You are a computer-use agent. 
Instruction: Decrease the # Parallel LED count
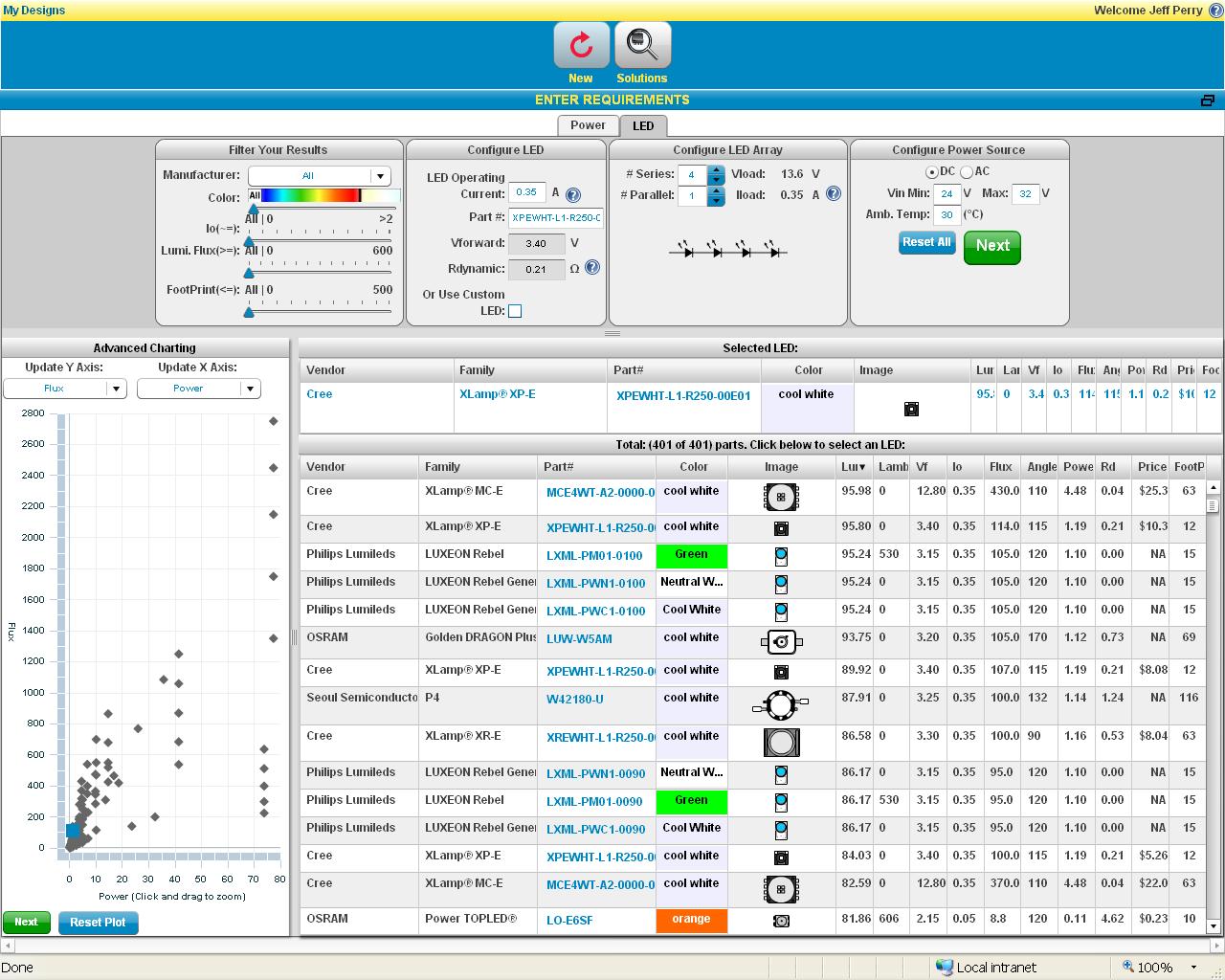tap(716, 201)
